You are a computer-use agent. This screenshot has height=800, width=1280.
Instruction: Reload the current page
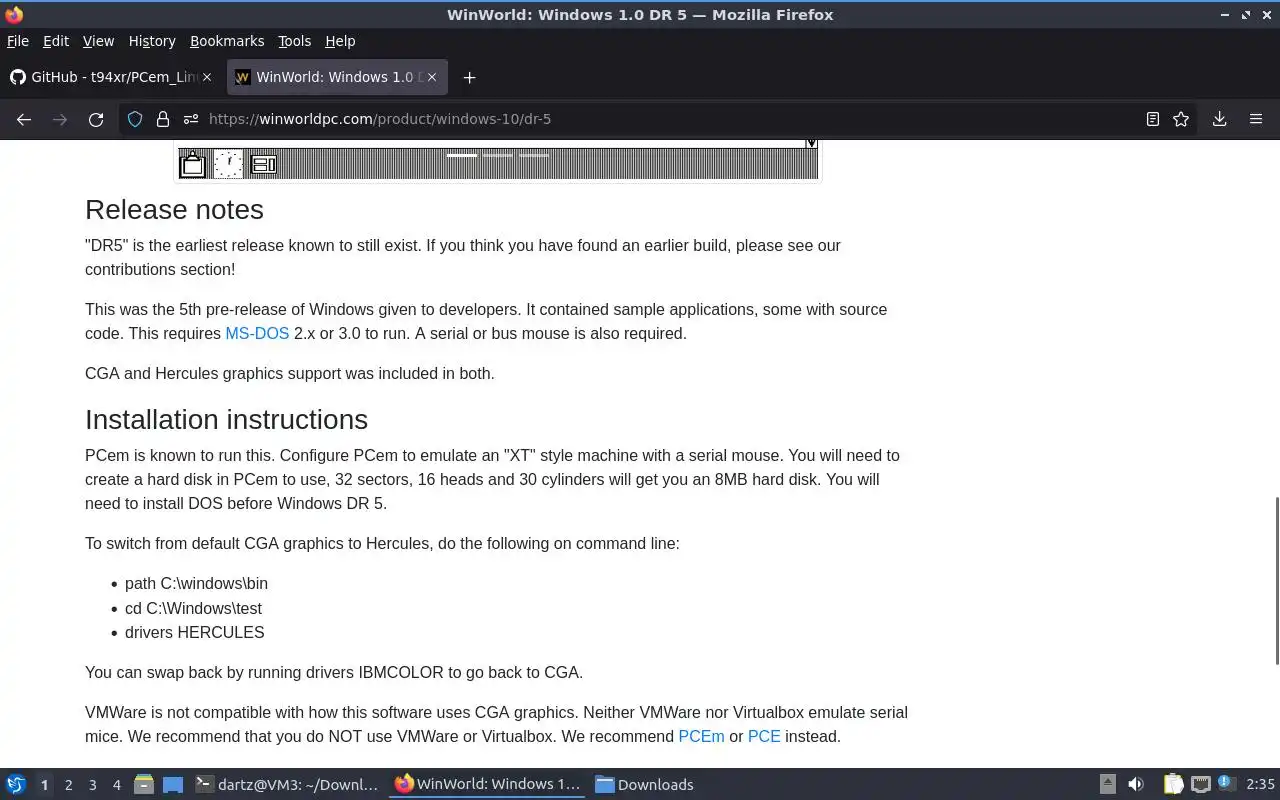coord(96,119)
